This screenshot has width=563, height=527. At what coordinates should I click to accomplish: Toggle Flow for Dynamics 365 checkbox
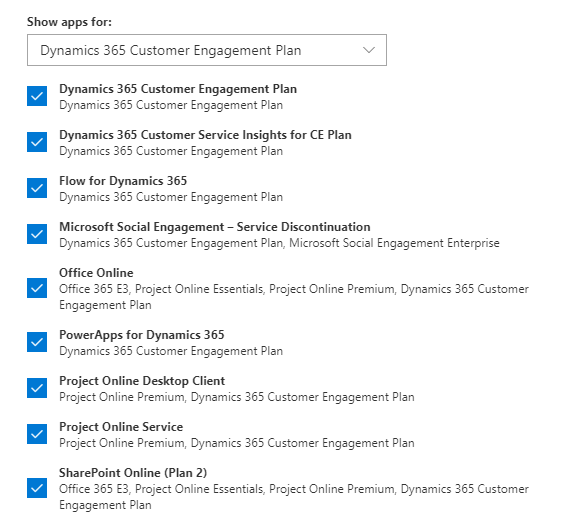coord(37,188)
